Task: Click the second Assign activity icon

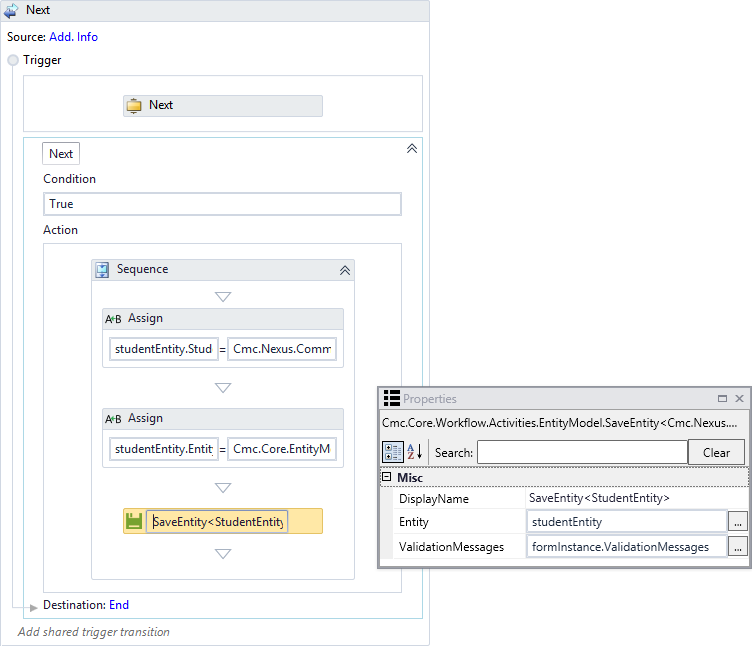Action: tap(113, 419)
